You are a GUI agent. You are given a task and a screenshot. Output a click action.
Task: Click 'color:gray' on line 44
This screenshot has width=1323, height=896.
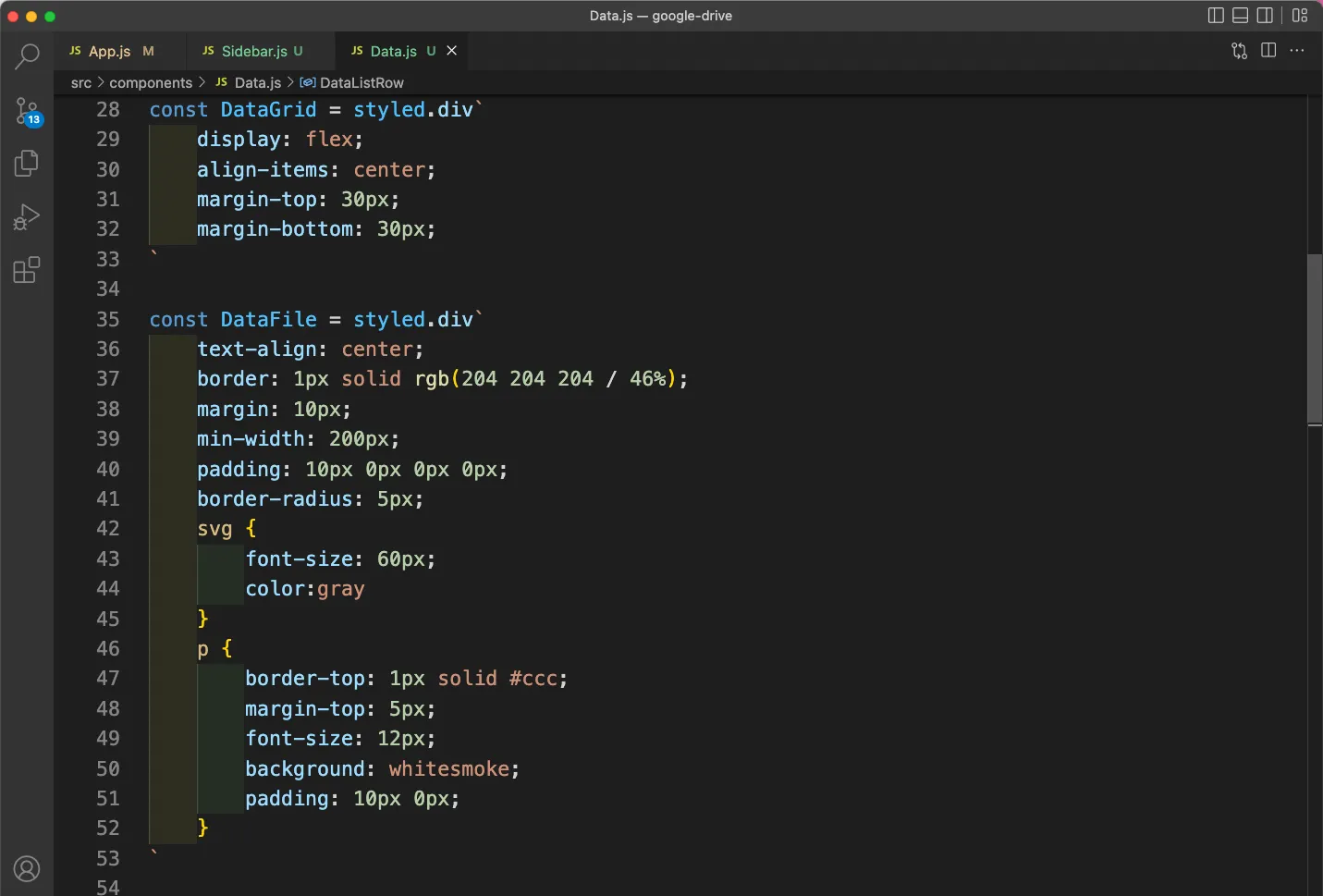305,589
